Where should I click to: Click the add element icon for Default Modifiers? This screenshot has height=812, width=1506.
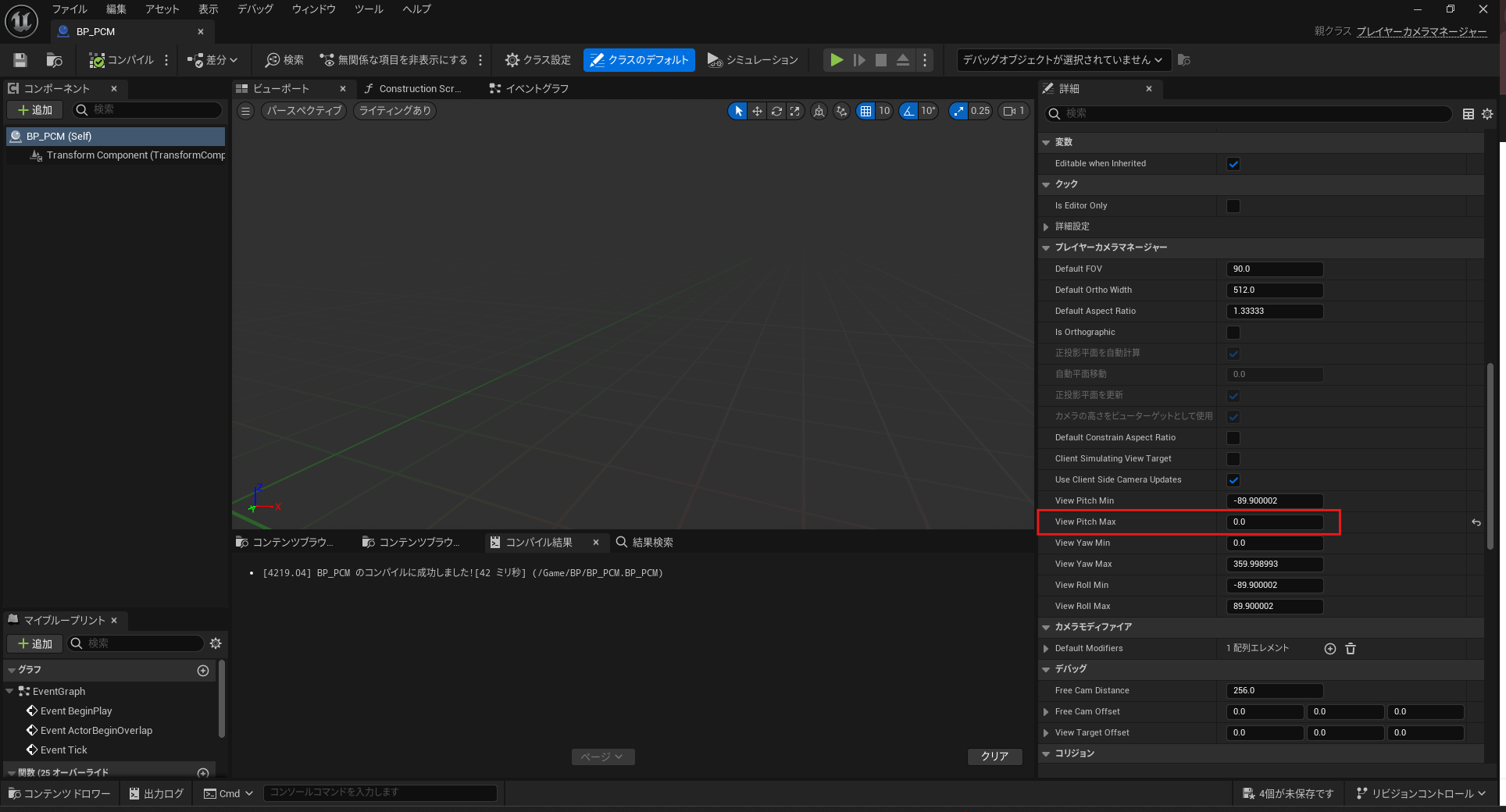tap(1329, 649)
